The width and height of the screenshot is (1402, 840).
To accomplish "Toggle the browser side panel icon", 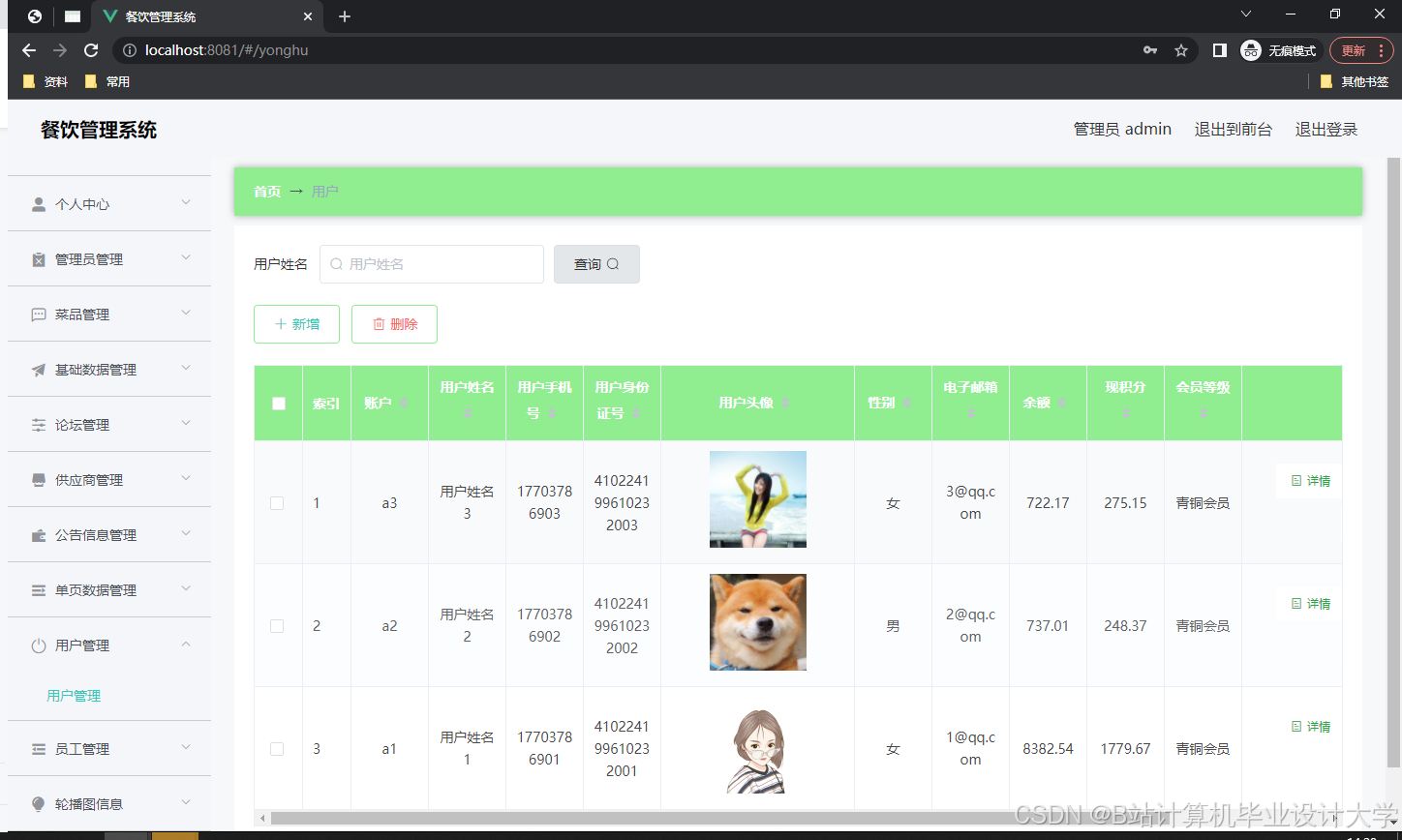I will pyautogui.click(x=1220, y=50).
